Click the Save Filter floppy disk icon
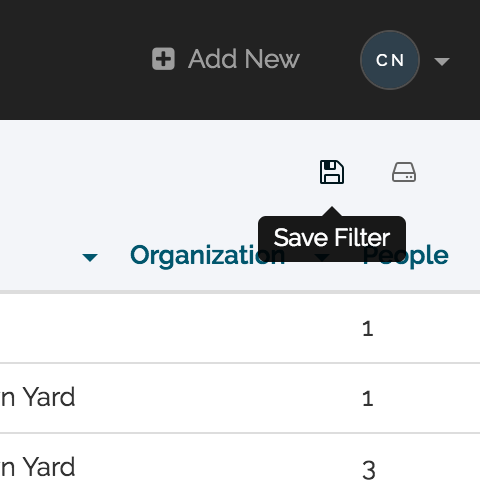The width and height of the screenshot is (480, 480). [x=332, y=172]
